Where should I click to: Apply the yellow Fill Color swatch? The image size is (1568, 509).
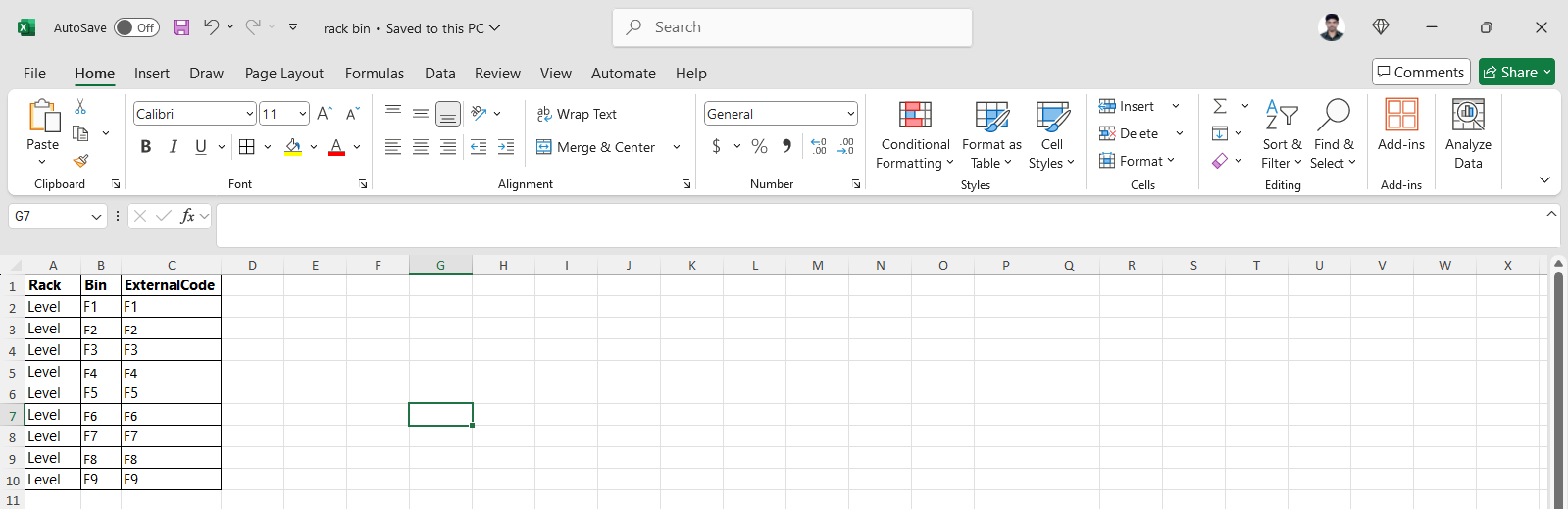[293, 146]
